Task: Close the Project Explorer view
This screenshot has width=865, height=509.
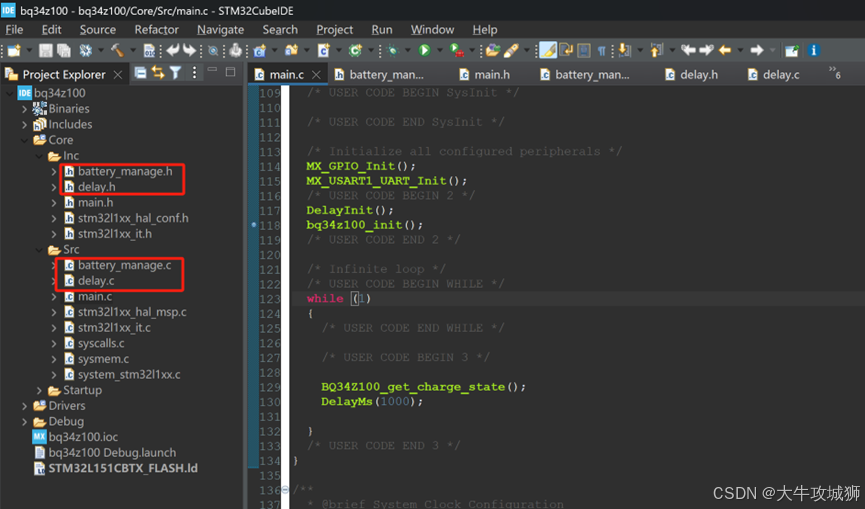Action: point(118,74)
